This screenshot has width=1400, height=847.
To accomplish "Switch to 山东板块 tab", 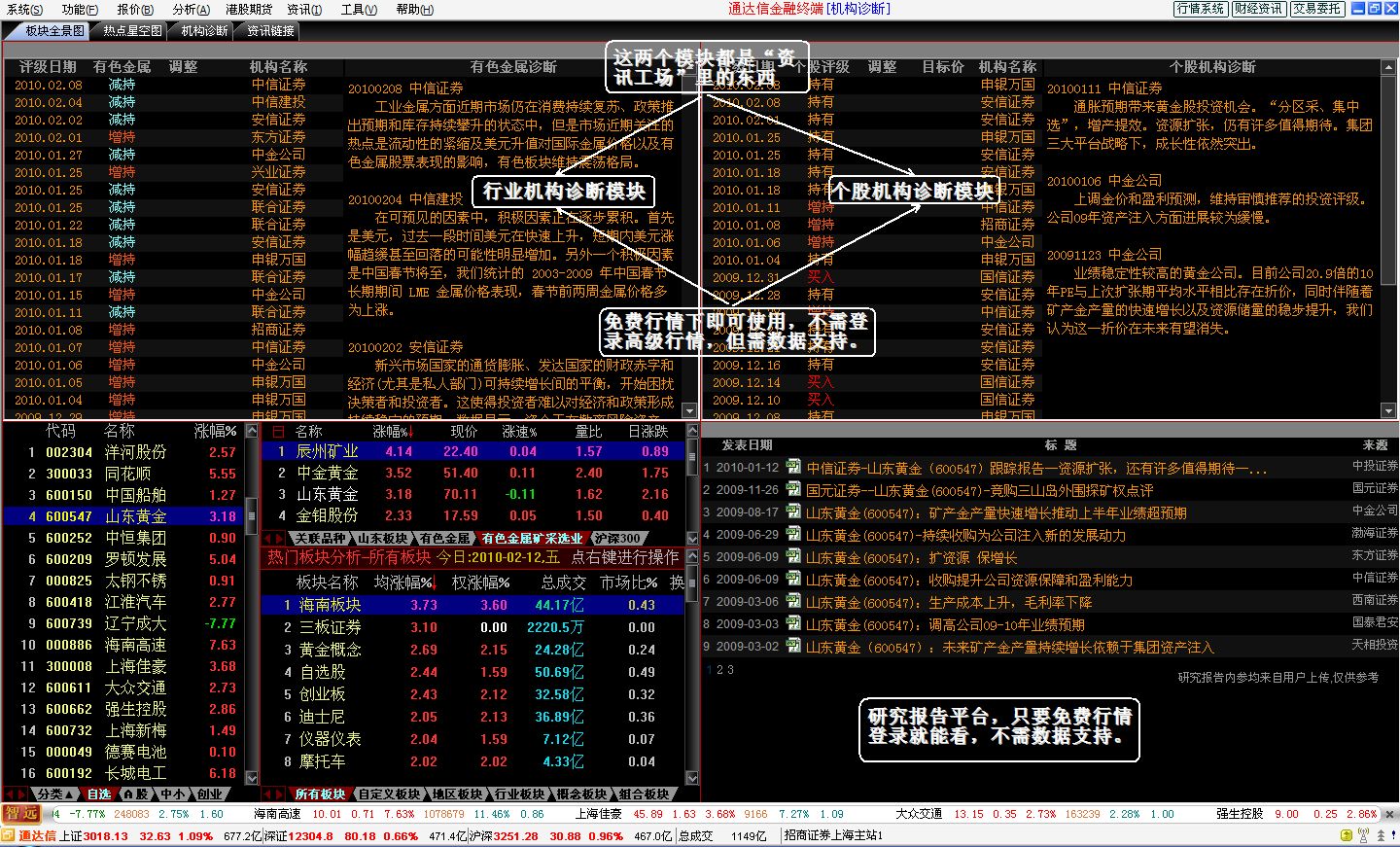I will click(383, 538).
